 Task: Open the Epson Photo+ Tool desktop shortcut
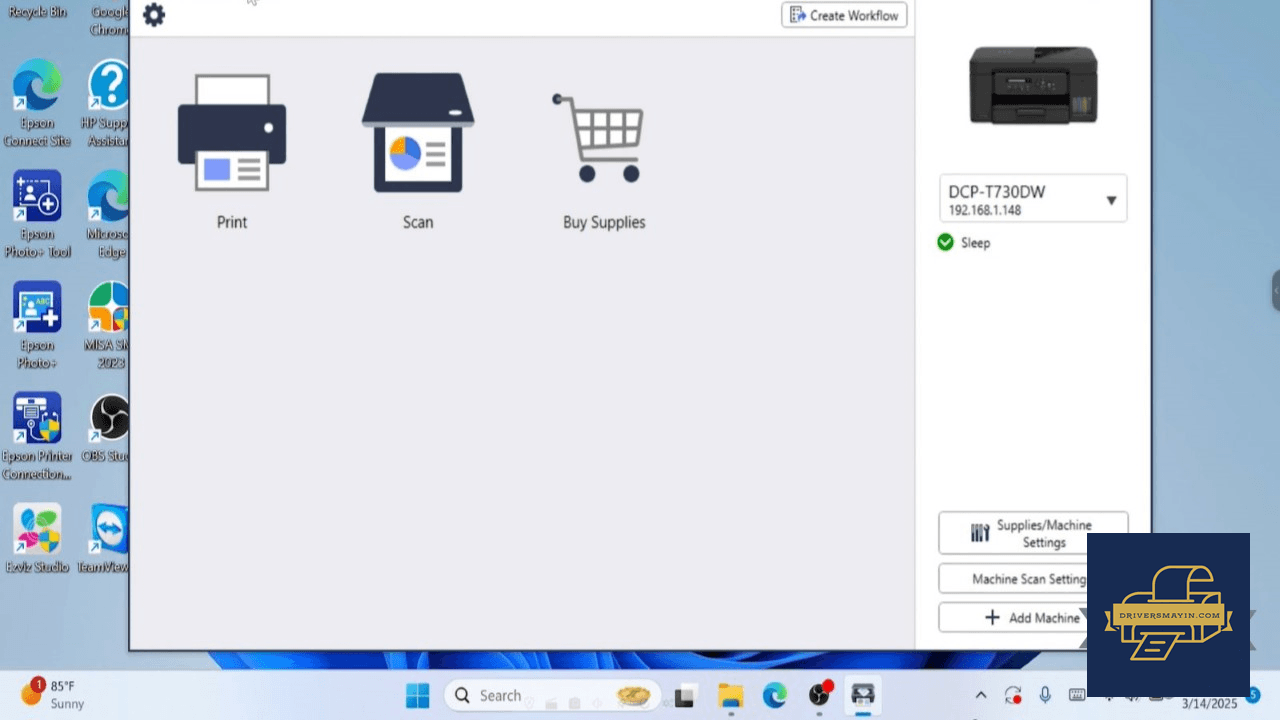(37, 214)
